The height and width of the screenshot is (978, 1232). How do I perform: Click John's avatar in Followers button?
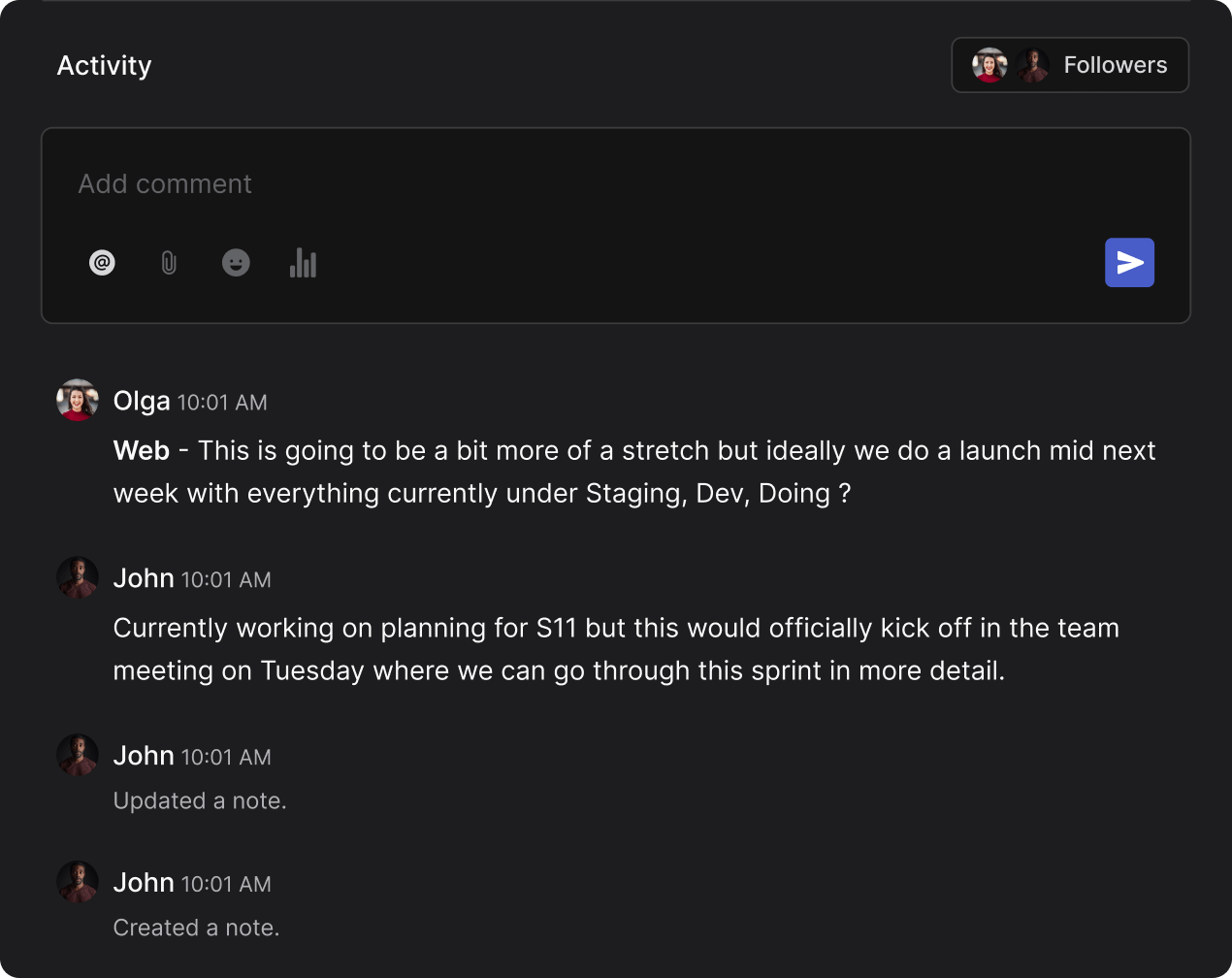(1033, 65)
